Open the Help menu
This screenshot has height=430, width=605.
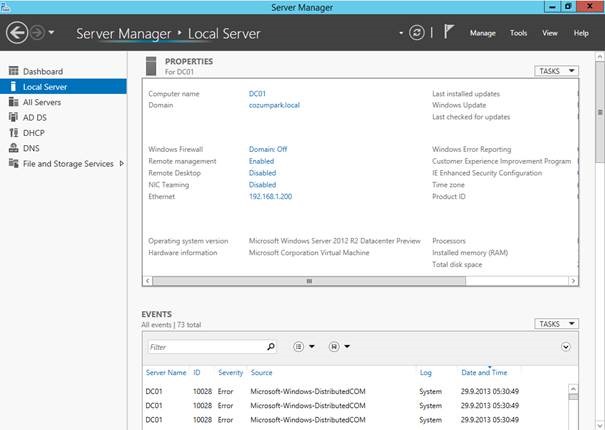pos(581,33)
